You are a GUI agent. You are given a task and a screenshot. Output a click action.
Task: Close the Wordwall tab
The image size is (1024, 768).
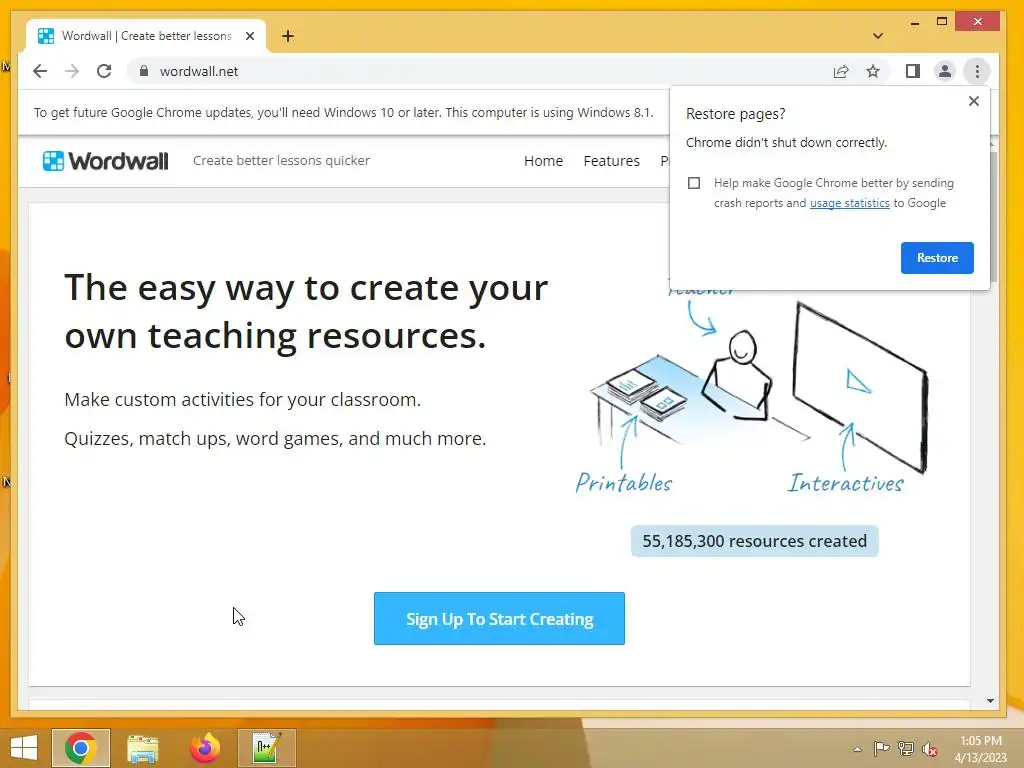click(x=249, y=36)
